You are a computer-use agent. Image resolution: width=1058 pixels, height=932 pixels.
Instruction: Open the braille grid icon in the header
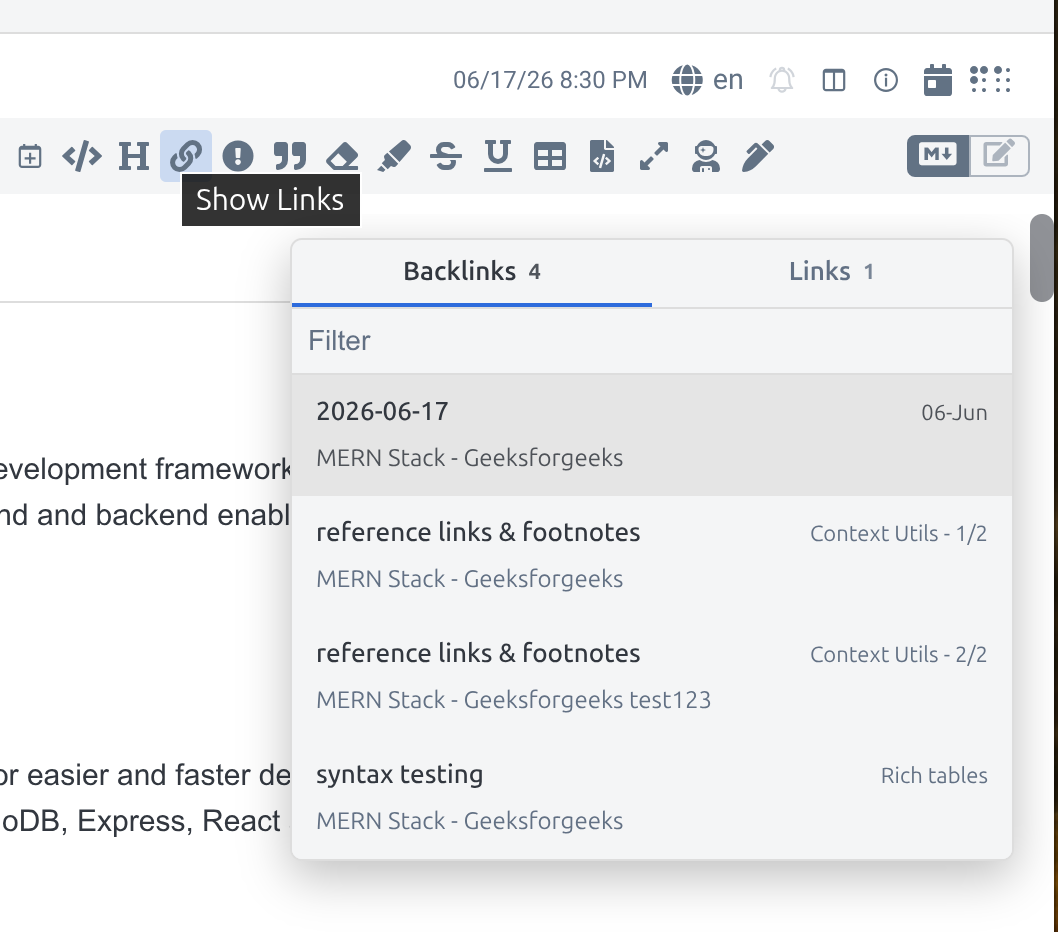[990, 80]
